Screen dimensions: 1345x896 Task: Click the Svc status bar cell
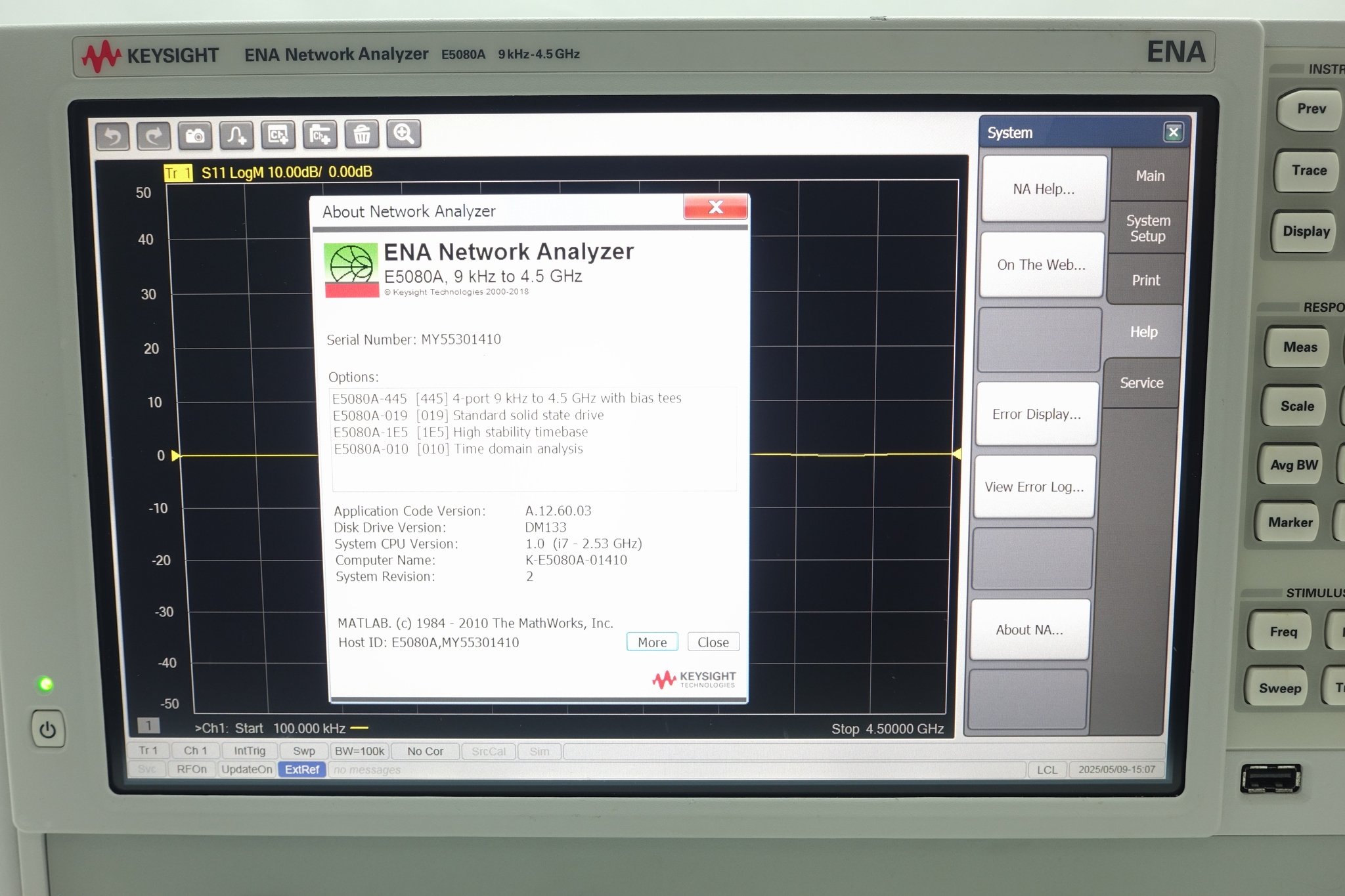click(147, 769)
